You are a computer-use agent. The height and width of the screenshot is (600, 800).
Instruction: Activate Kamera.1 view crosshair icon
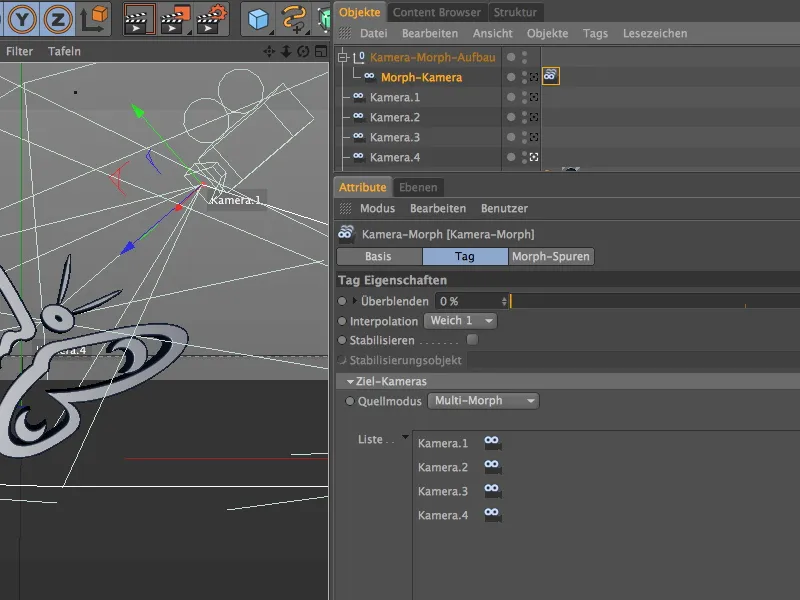pos(534,97)
